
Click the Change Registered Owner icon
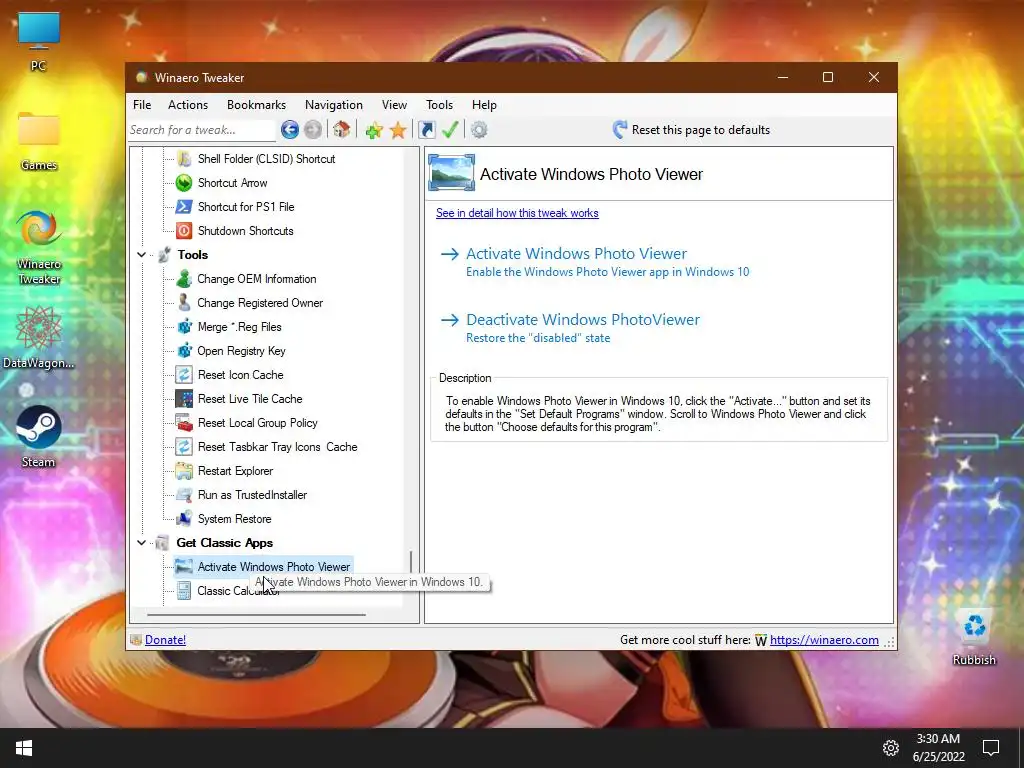click(184, 303)
